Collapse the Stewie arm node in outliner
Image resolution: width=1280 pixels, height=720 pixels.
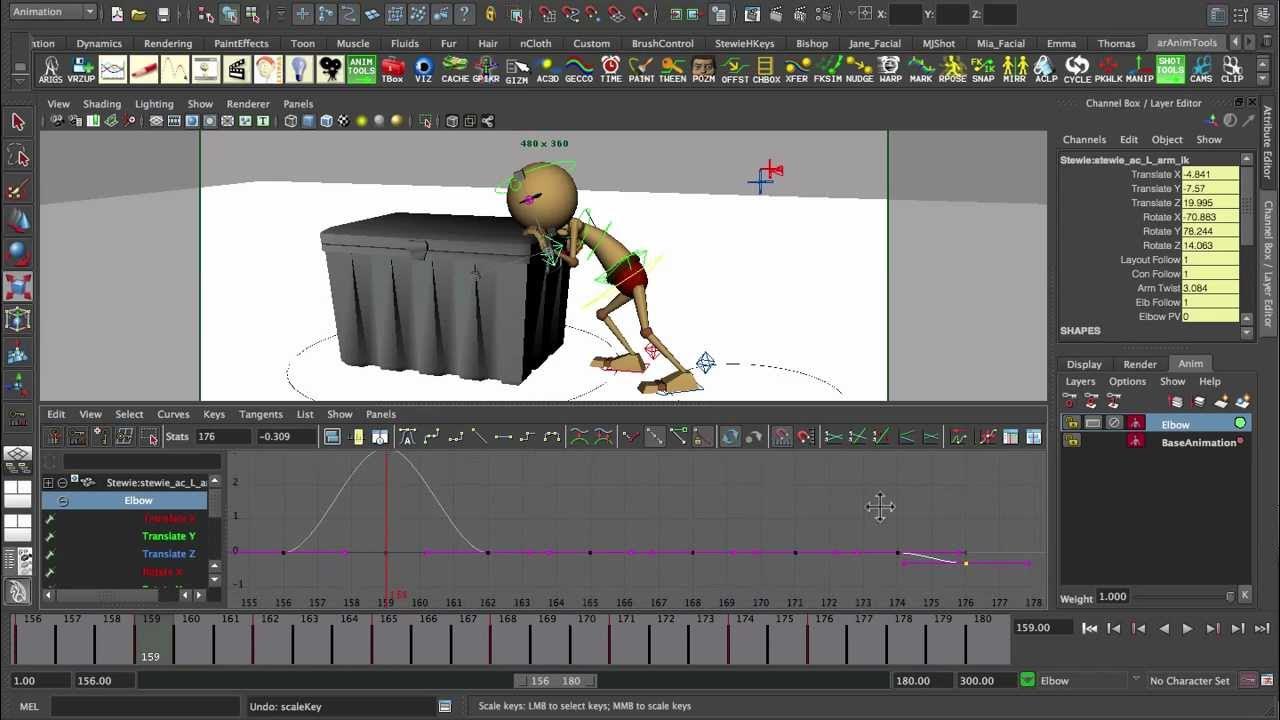(62, 483)
